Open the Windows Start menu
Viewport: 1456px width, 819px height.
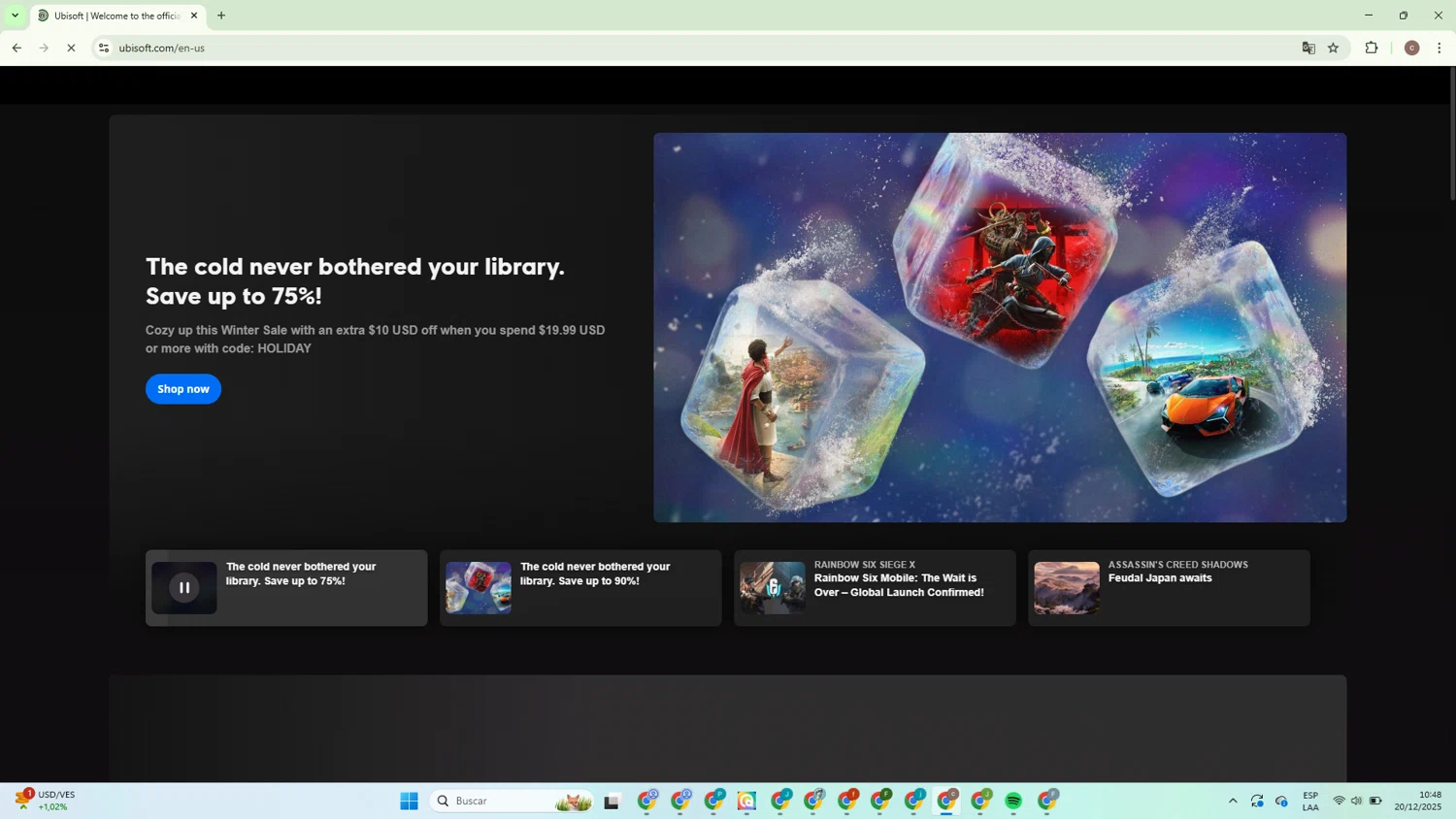[409, 801]
